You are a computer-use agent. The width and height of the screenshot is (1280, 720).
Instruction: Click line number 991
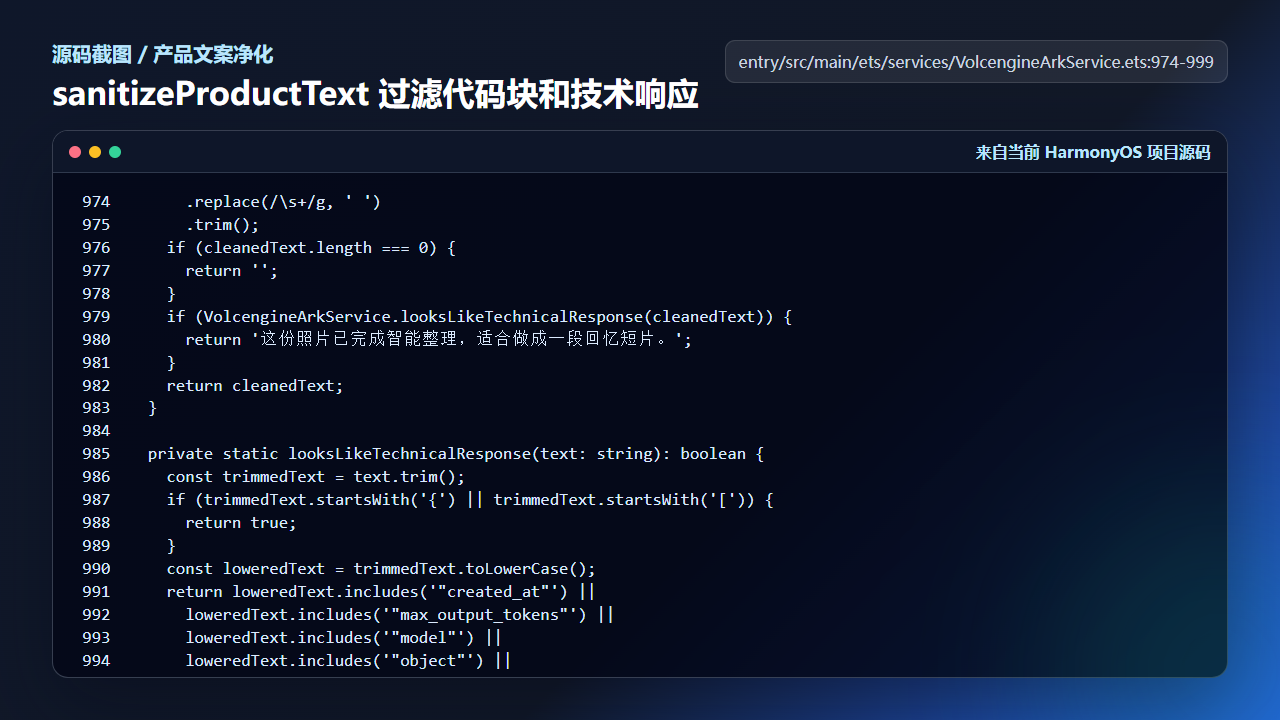pyautogui.click(x=97, y=592)
